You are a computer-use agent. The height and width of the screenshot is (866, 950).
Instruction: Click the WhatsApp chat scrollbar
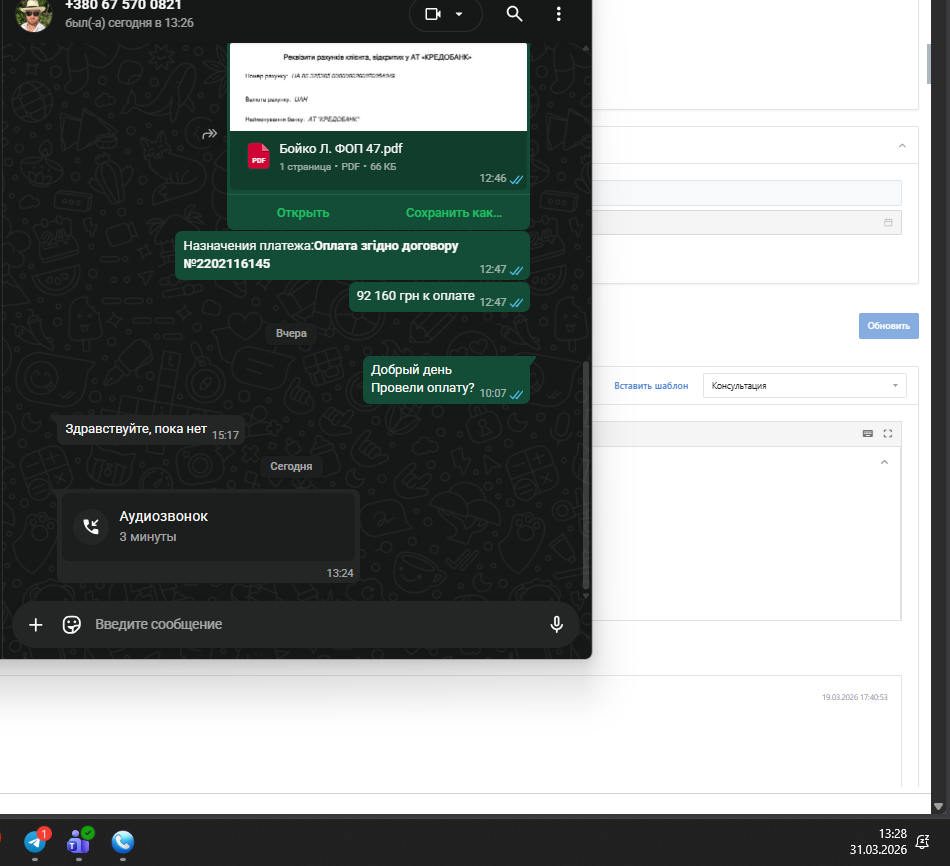585,475
